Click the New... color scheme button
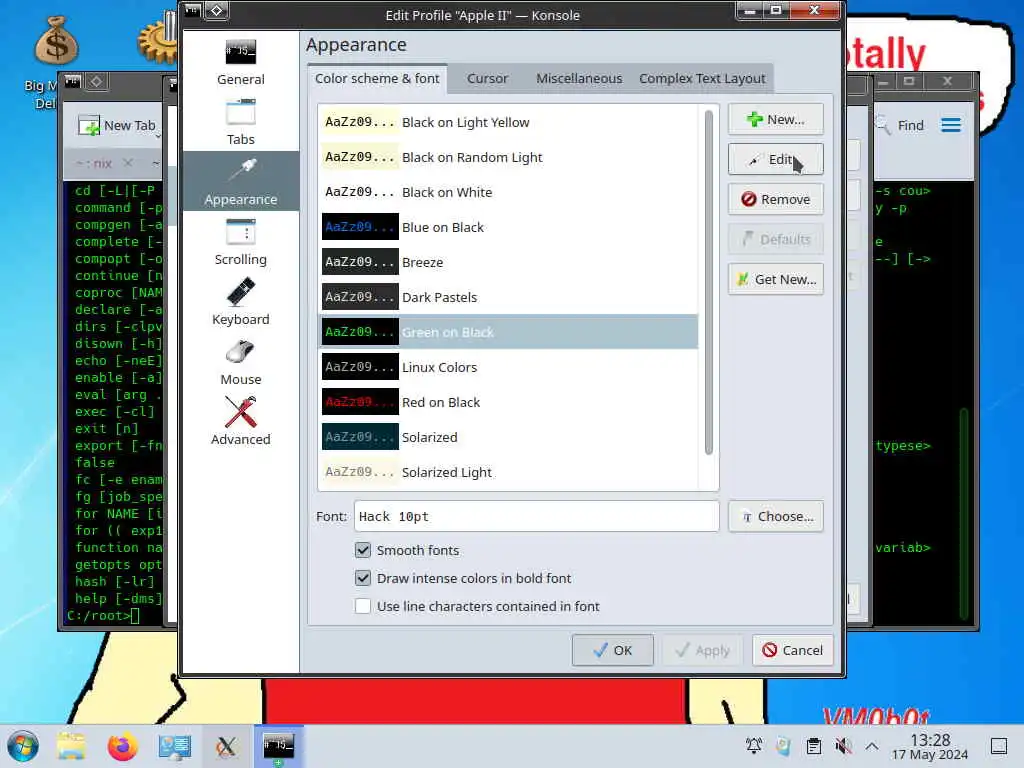 click(x=776, y=119)
